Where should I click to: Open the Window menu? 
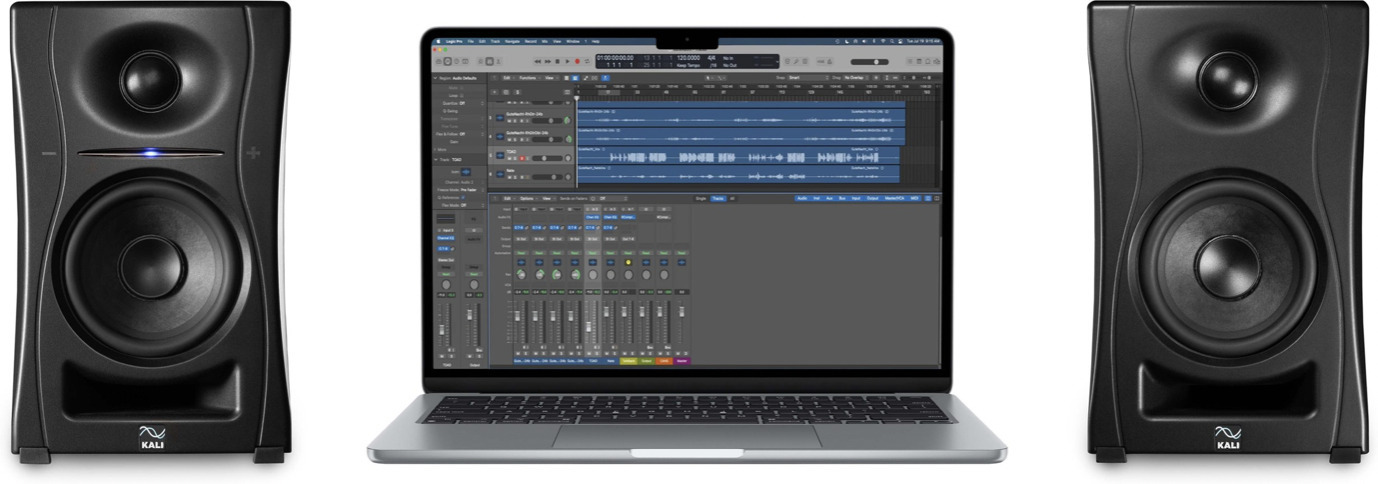[x=573, y=41]
